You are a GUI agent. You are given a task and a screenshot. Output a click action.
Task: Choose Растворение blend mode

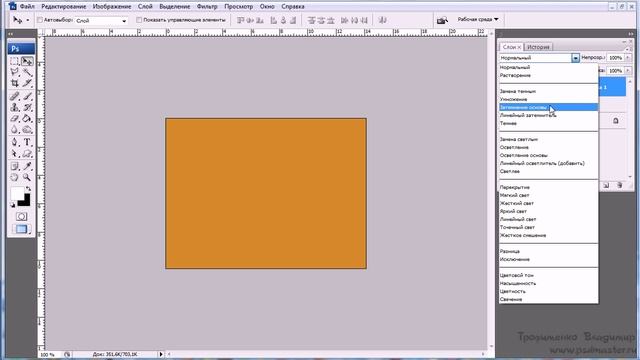tap(548, 76)
